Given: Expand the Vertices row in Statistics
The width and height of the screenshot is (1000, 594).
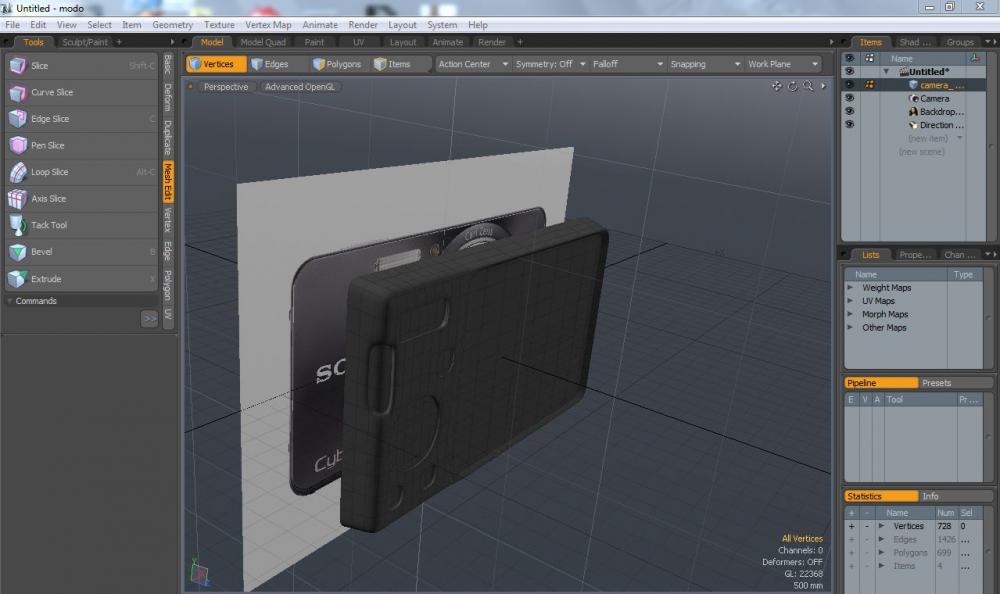Looking at the screenshot, I should point(881,526).
